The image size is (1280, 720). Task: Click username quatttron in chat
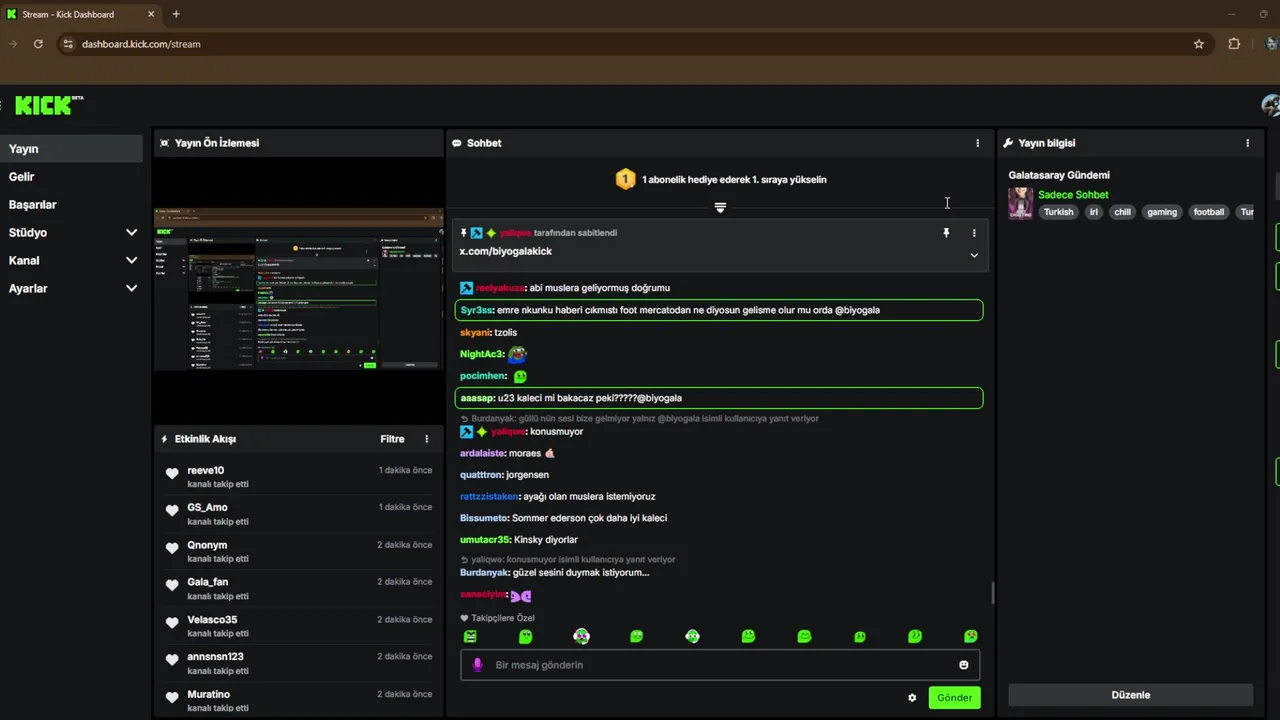point(481,475)
